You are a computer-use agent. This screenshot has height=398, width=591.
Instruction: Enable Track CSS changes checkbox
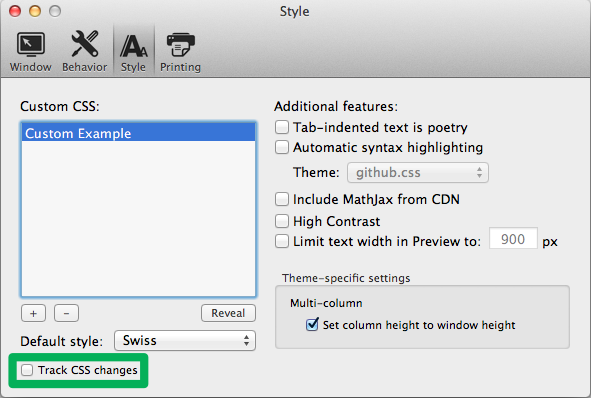pos(27,370)
